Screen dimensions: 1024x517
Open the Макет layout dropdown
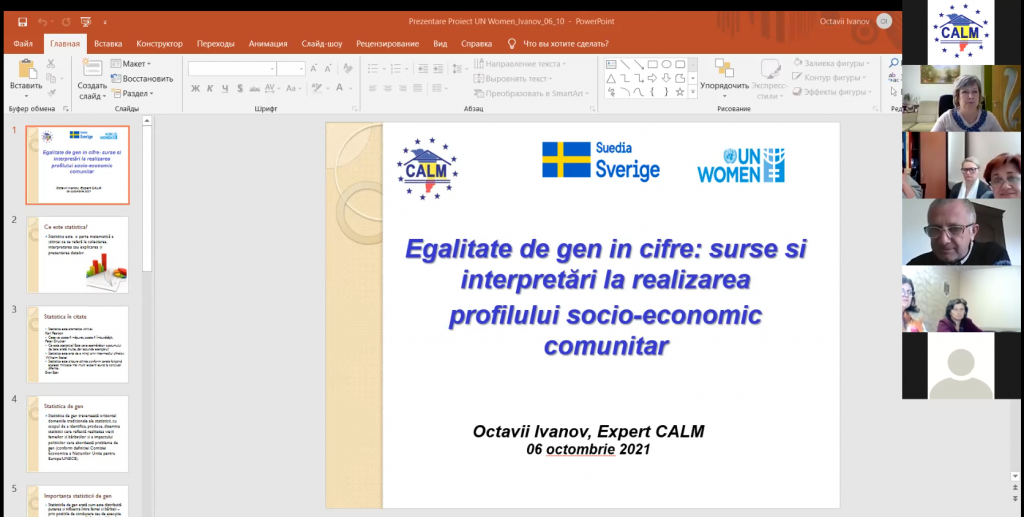point(131,63)
